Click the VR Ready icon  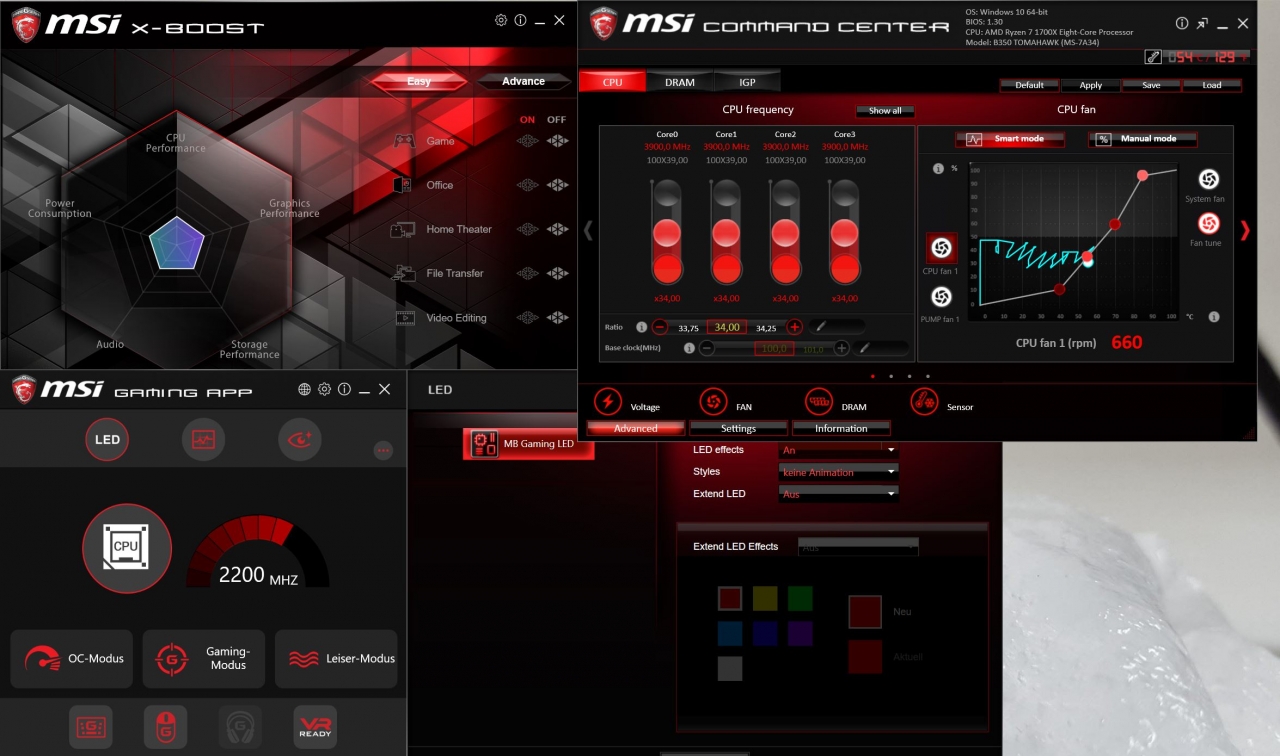tap(315, 727)
